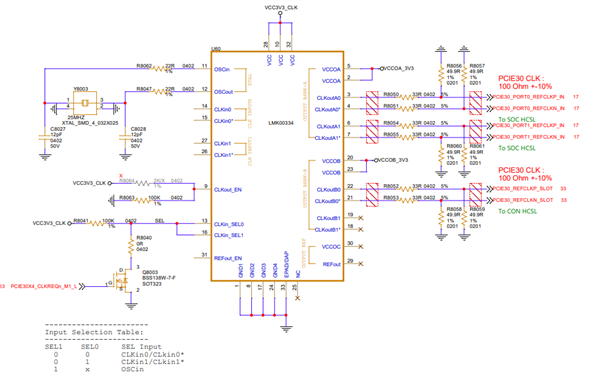Click the REFout_EN pin label
This screenshot has height=382, width=600.
coord(228,258)
